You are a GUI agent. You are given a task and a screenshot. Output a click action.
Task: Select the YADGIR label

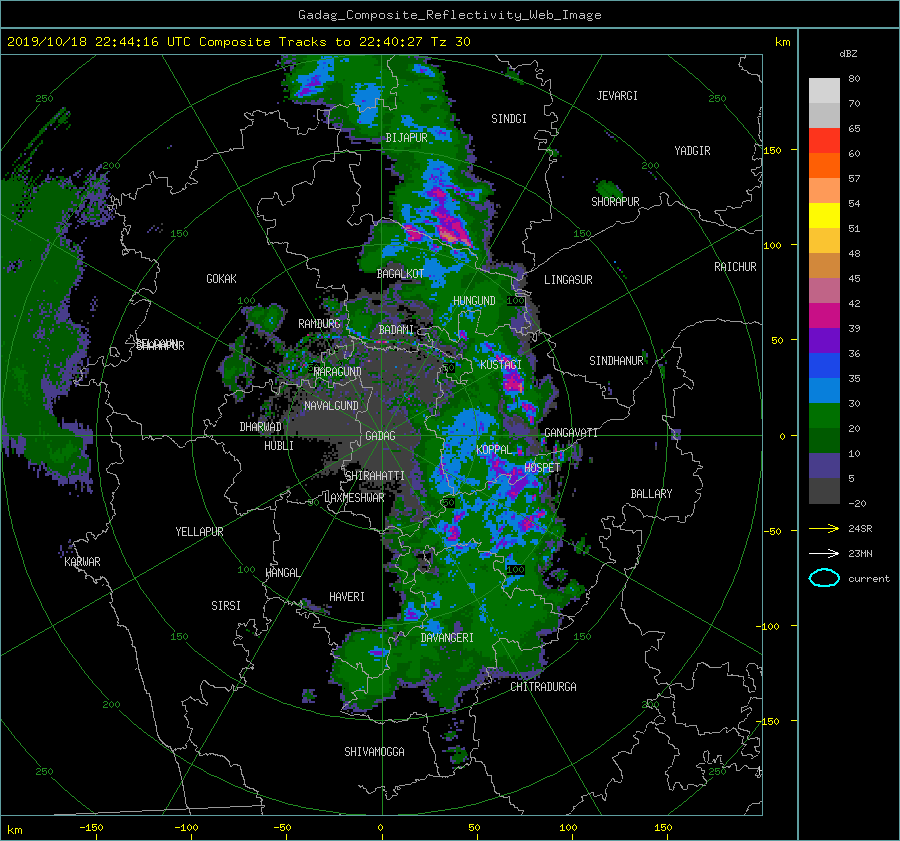(x=692, y=151)
